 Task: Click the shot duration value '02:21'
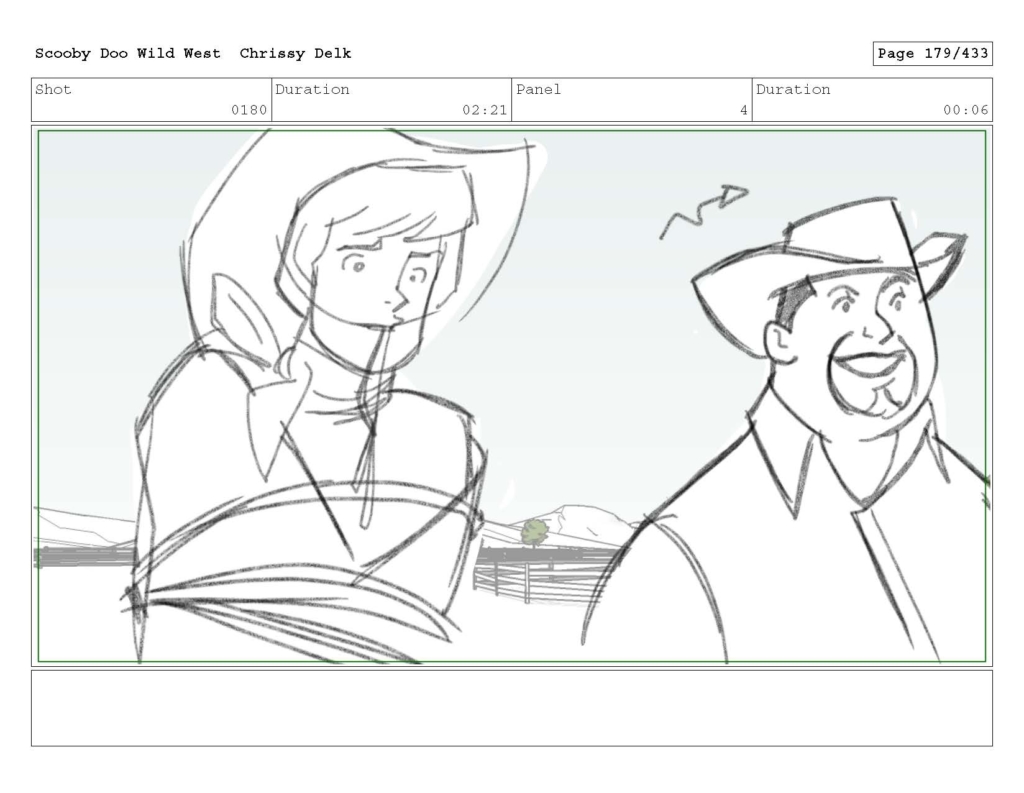[x=484, y=110]
